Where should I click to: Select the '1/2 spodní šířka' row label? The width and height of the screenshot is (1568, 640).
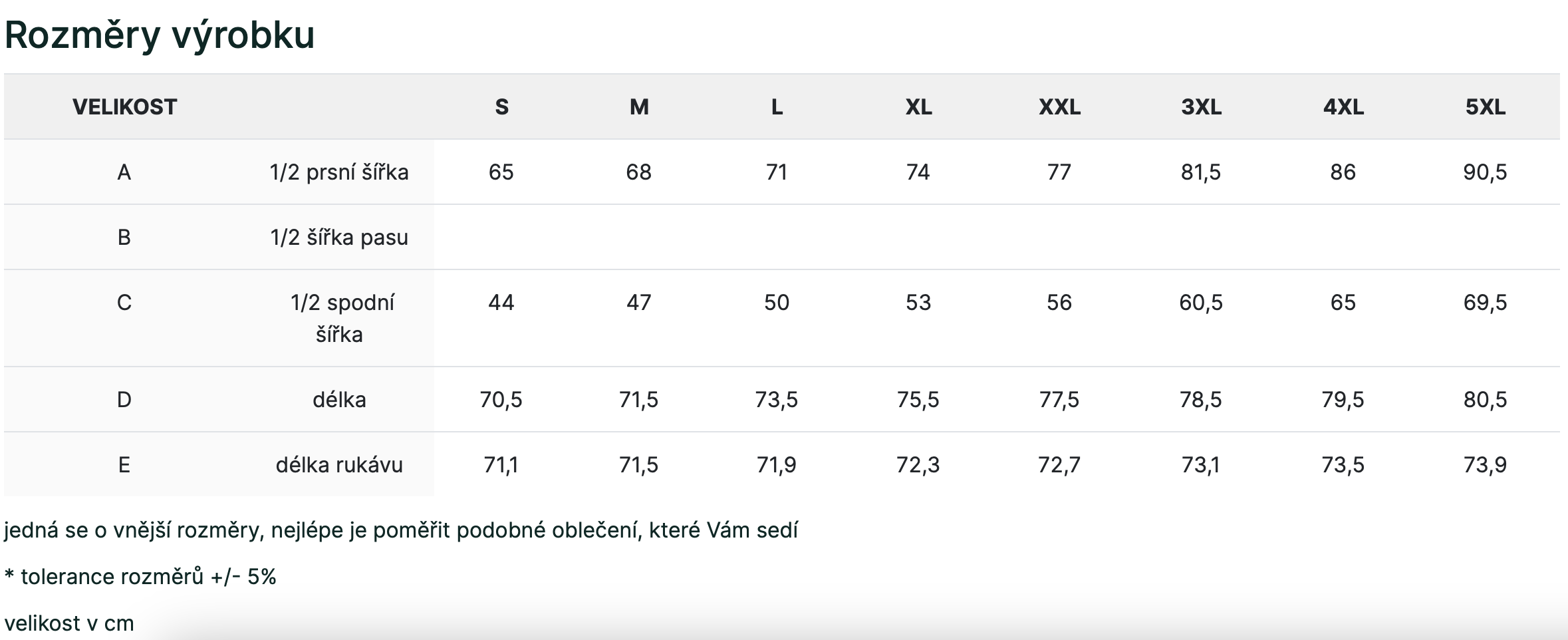339,318
